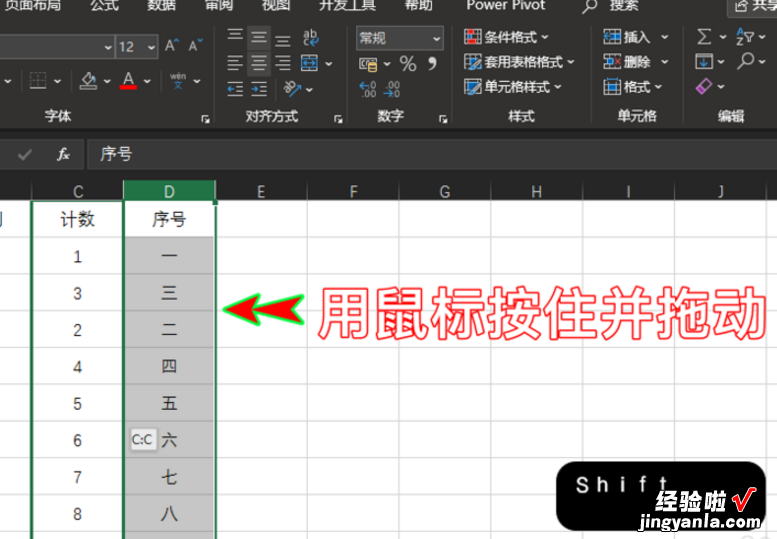This screenshot has width=777, height=539.
Task: Click the 搜索 magnifier icon in the tab bar
Action: coord(589,6)
